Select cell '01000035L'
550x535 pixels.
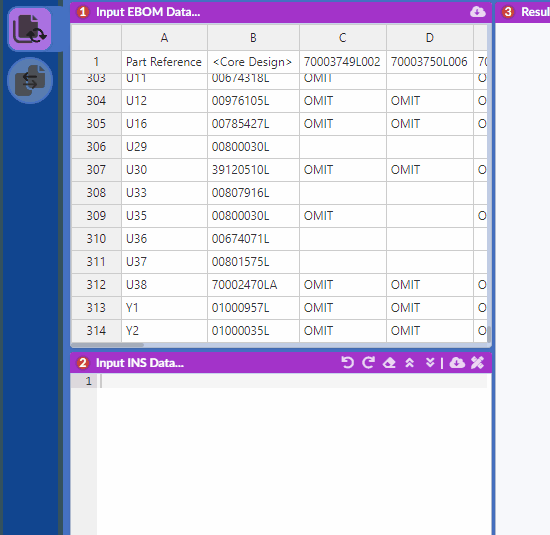(x=253, y=331)
